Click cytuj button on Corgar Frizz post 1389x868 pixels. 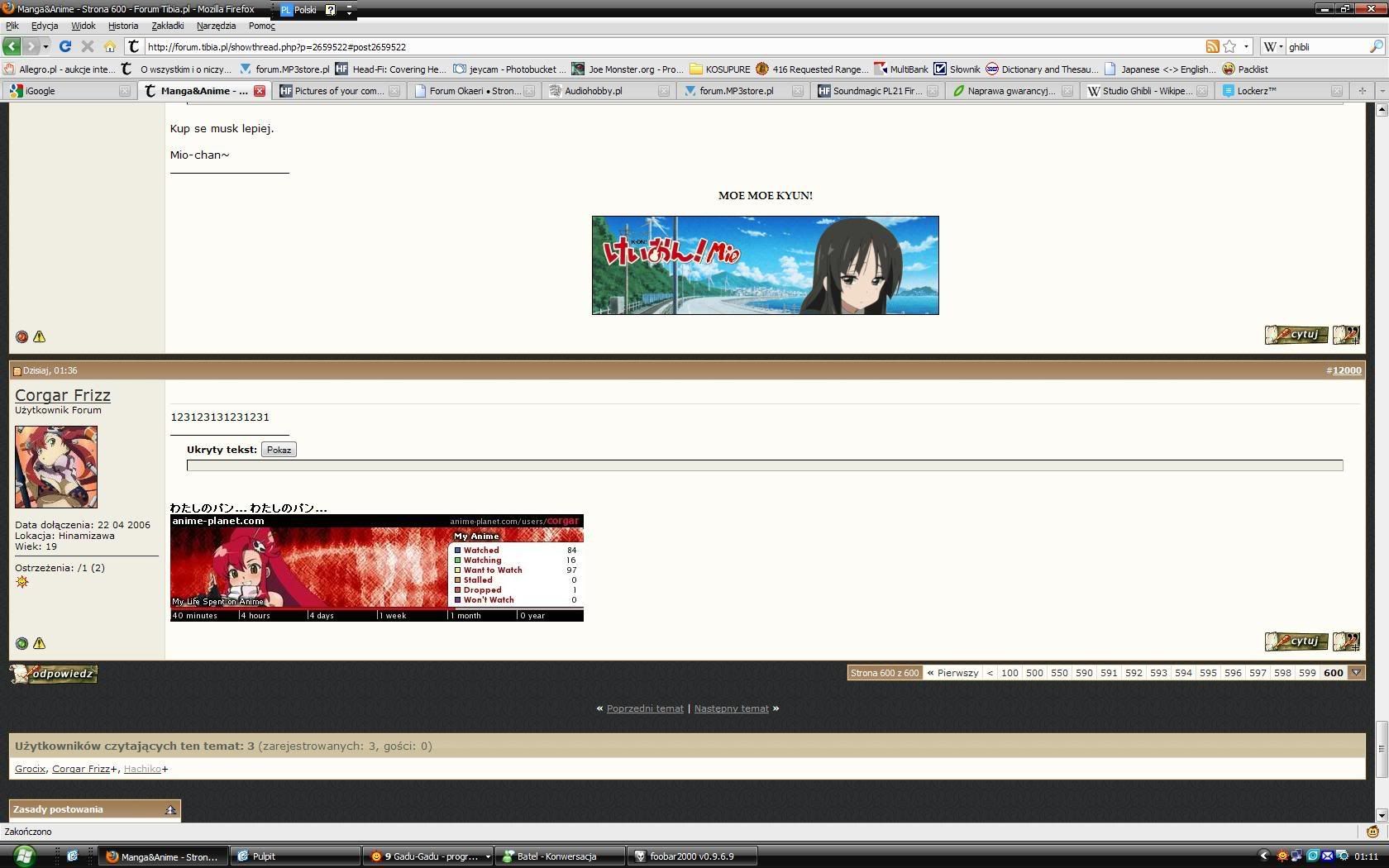click(1296, 641)
